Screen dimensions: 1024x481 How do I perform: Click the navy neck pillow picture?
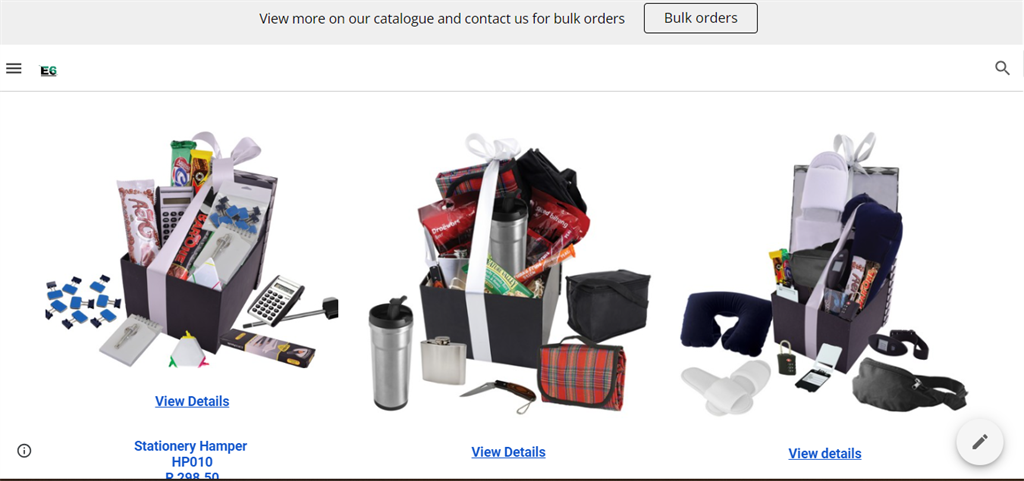(x=726, y=323)
